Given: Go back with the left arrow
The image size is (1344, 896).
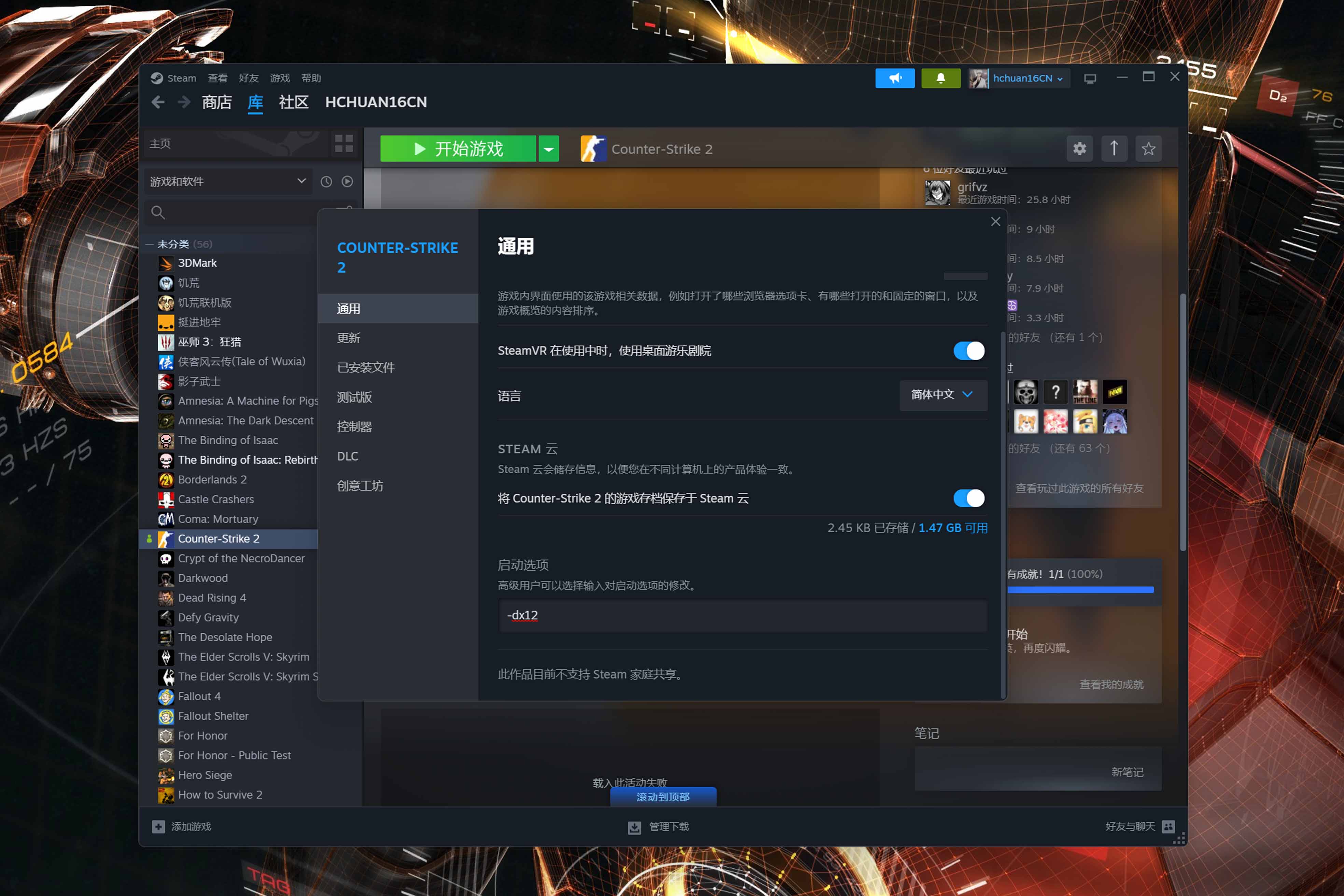Looking at the screenshot, I should (158, 102).
